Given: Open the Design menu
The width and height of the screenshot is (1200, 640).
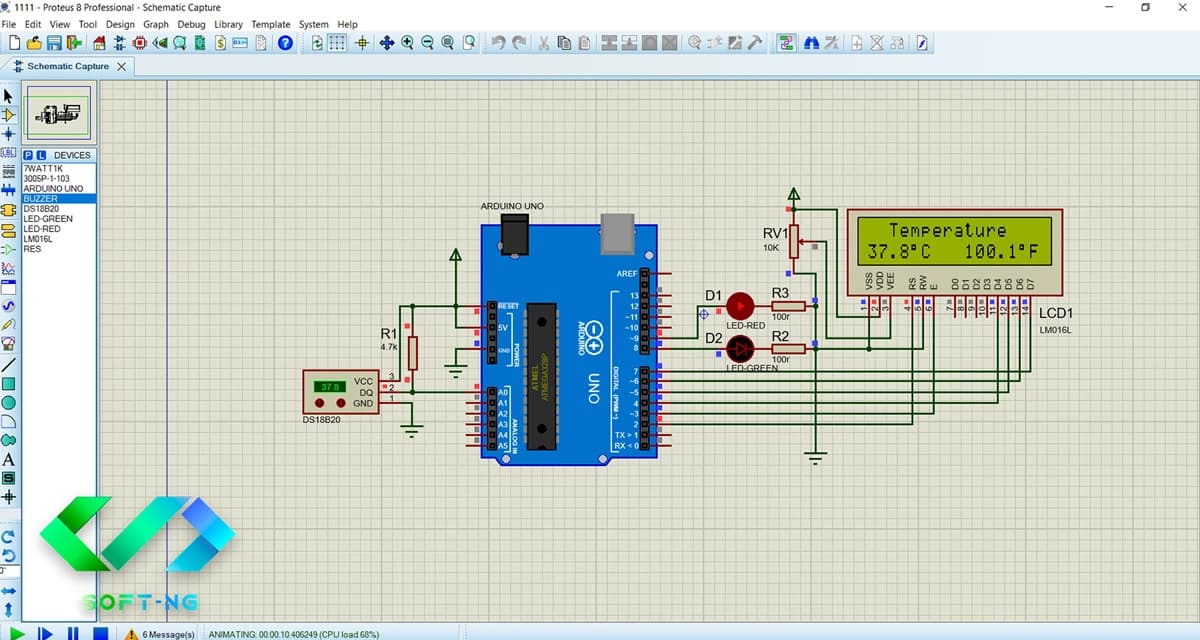Looking at the screenshot, I should (x=120, y=24).
